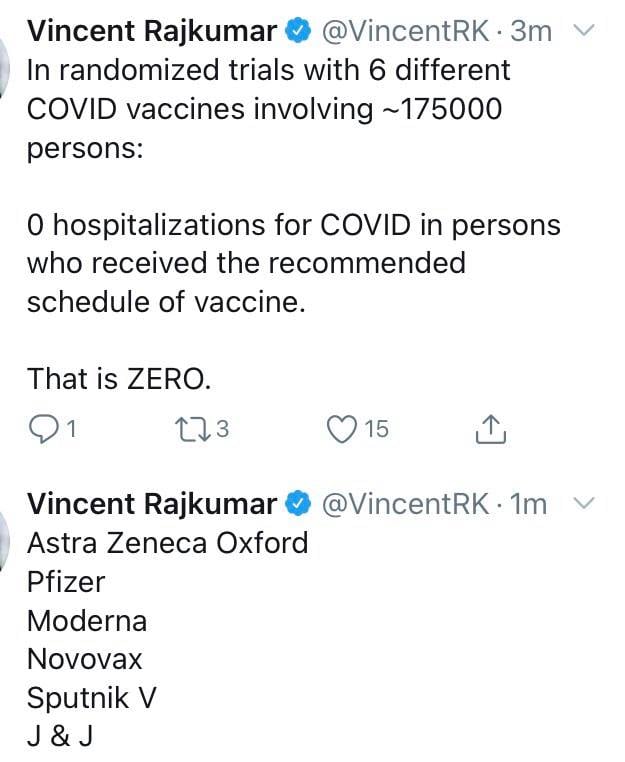Click the retweet count number 3

click(x=222, y=429)
